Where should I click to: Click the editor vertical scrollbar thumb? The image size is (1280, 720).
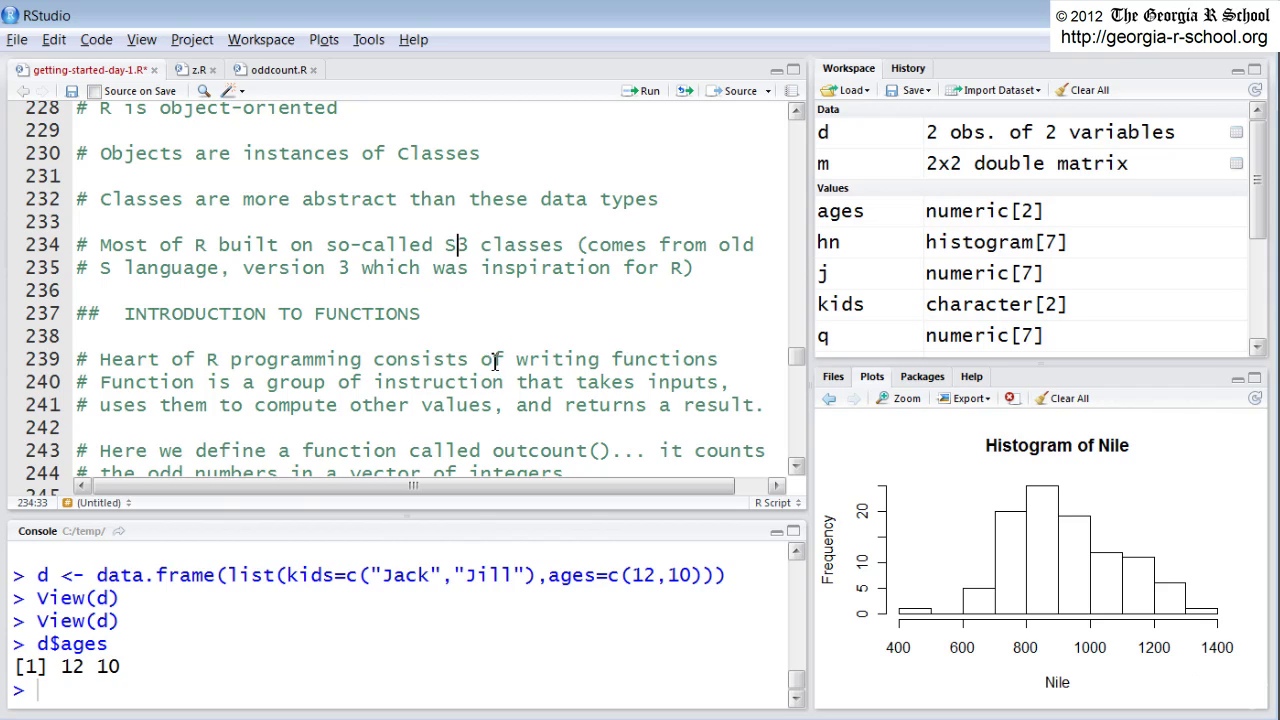pos(796,357)
